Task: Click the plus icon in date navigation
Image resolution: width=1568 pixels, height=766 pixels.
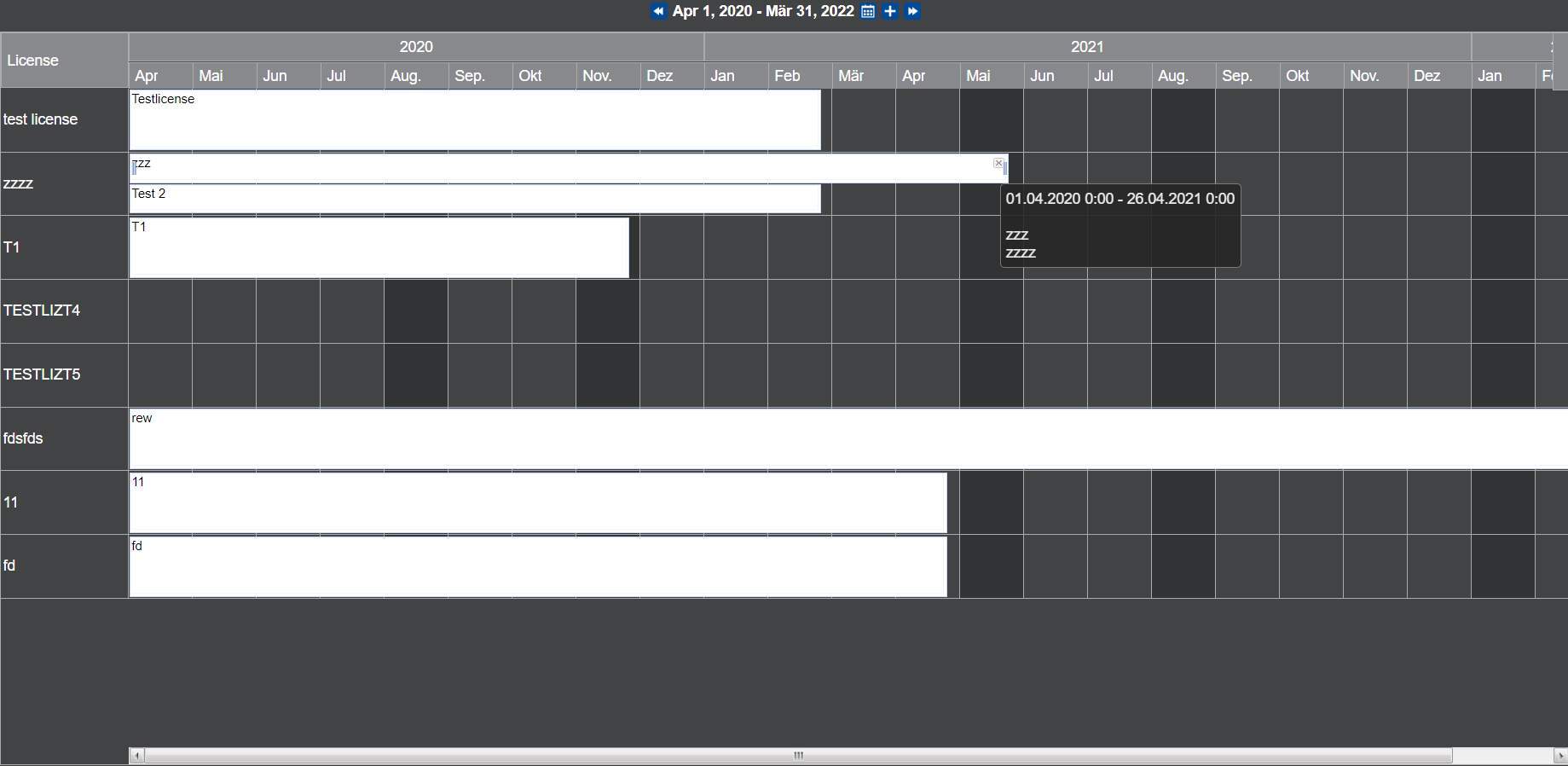Action: [x=890, y=11]
